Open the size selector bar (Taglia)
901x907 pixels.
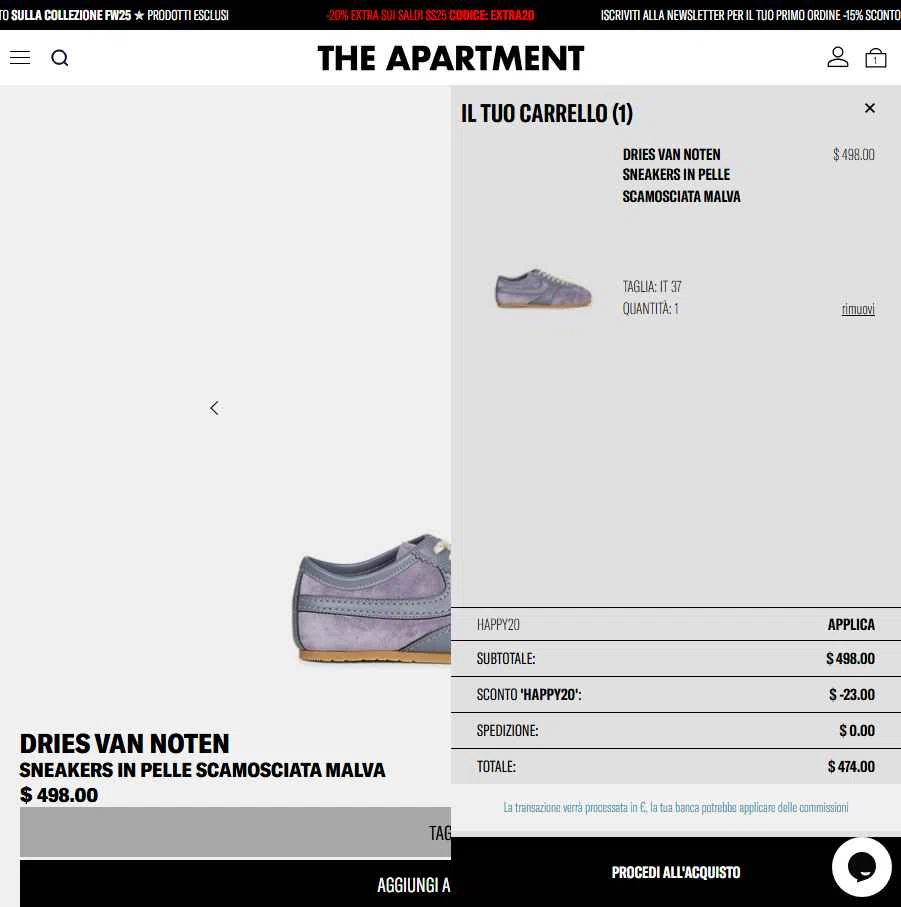click(x=235, y=832)
